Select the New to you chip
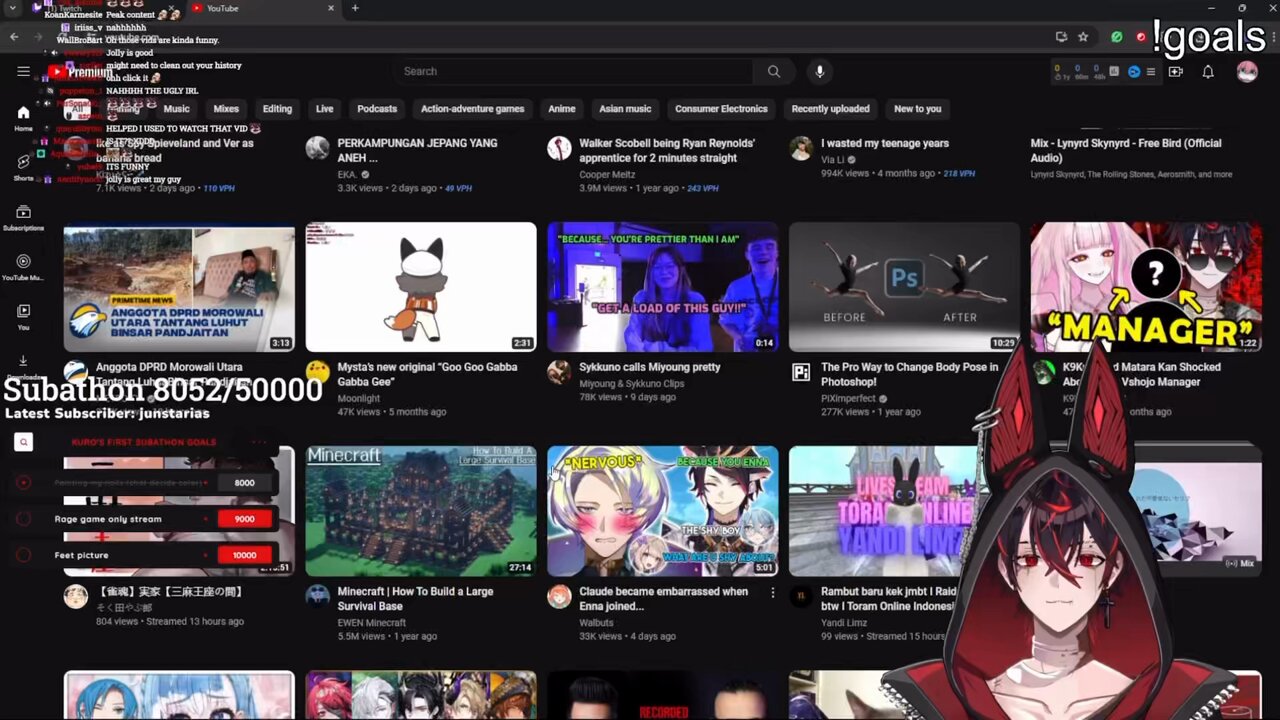1280x720 pixels. (x=917, y=109)
